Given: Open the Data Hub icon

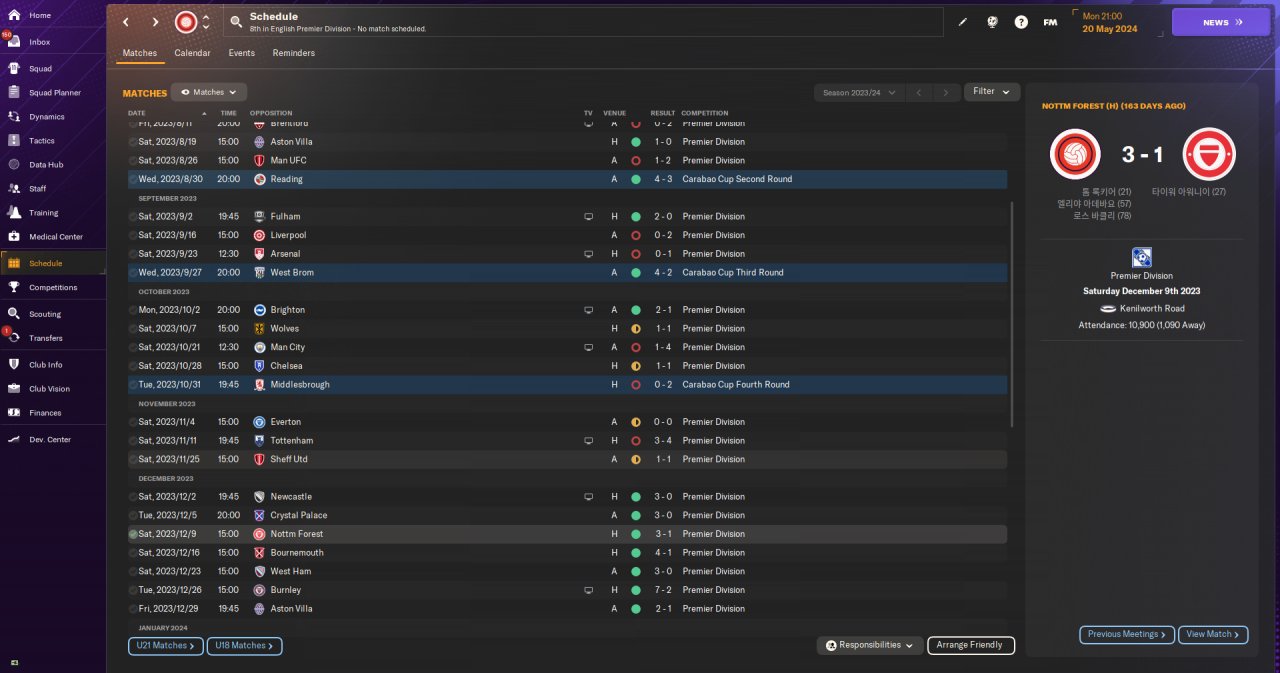Looking at the screenshot, I should click(14, 165).
